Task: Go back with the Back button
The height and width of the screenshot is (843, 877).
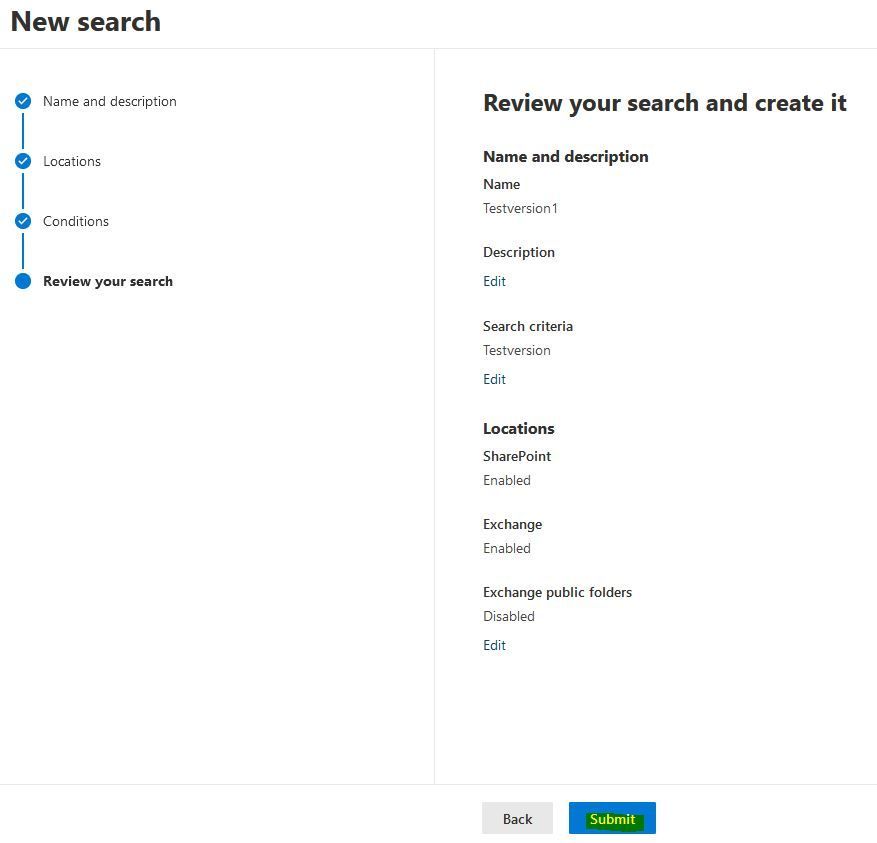Action: [517, 818]
